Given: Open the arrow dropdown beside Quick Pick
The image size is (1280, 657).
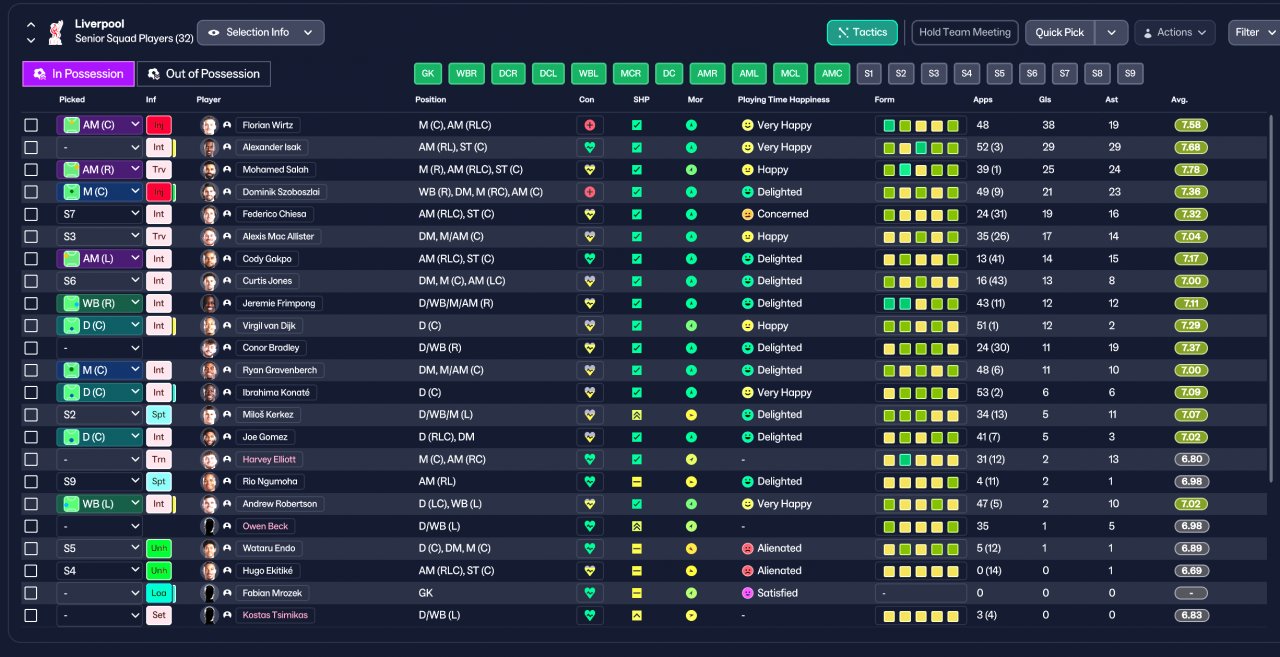Looking at the screenshot, I should coord(1111,32).
